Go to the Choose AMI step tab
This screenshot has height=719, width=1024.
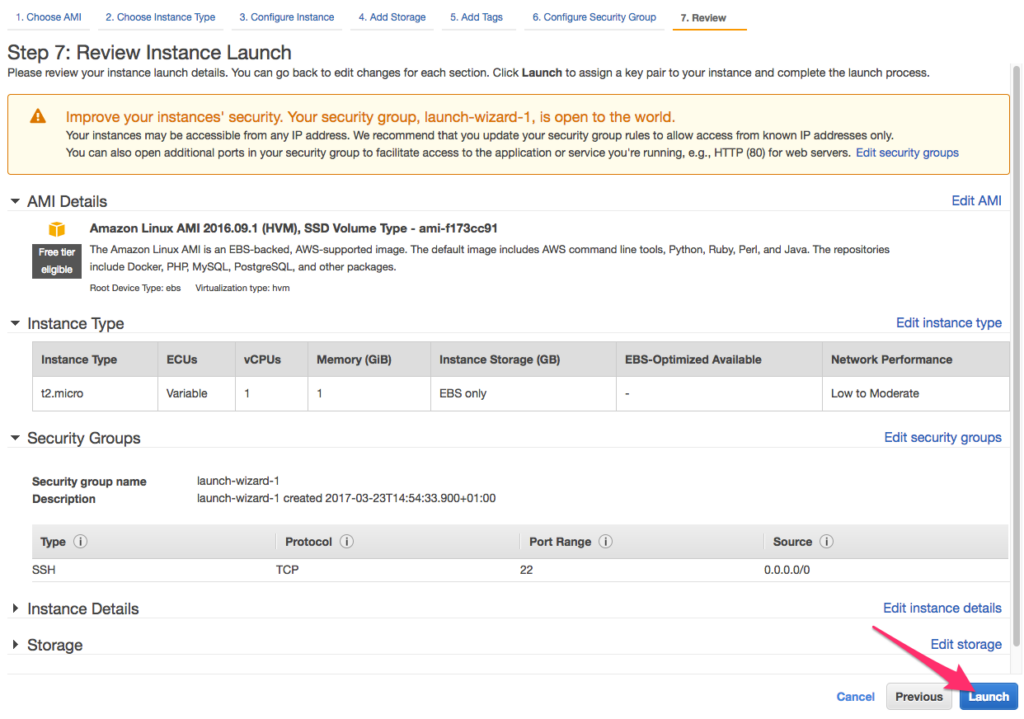(x=47, y=18)
